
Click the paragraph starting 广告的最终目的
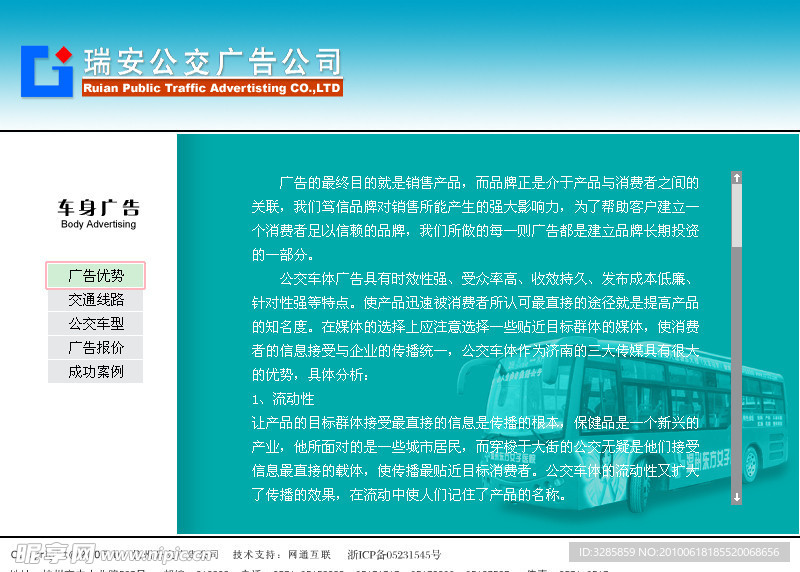[475, 218]
